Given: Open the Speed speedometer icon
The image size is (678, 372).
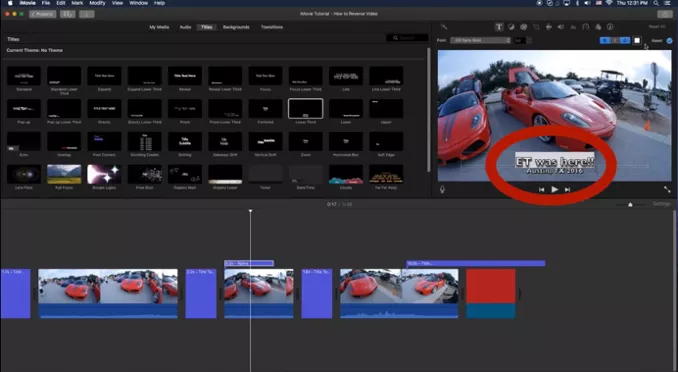Looking at the screenshot, I should point(585,27).
